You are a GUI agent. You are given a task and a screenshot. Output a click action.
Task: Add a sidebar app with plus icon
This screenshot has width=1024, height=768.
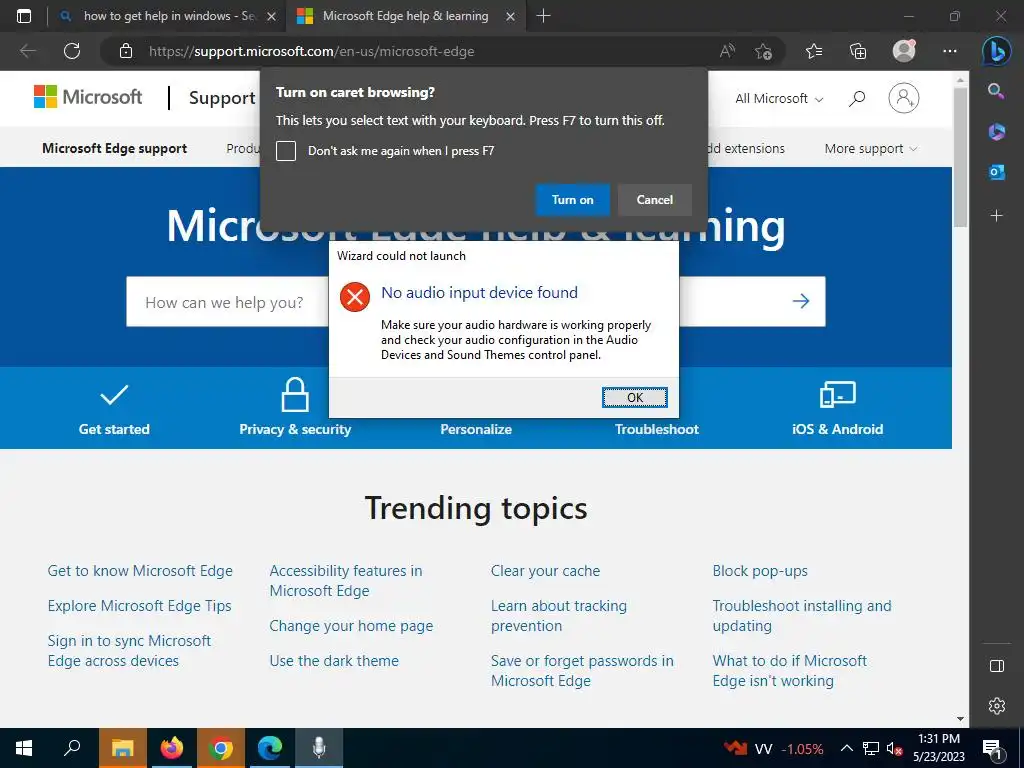tap(996, 216)
